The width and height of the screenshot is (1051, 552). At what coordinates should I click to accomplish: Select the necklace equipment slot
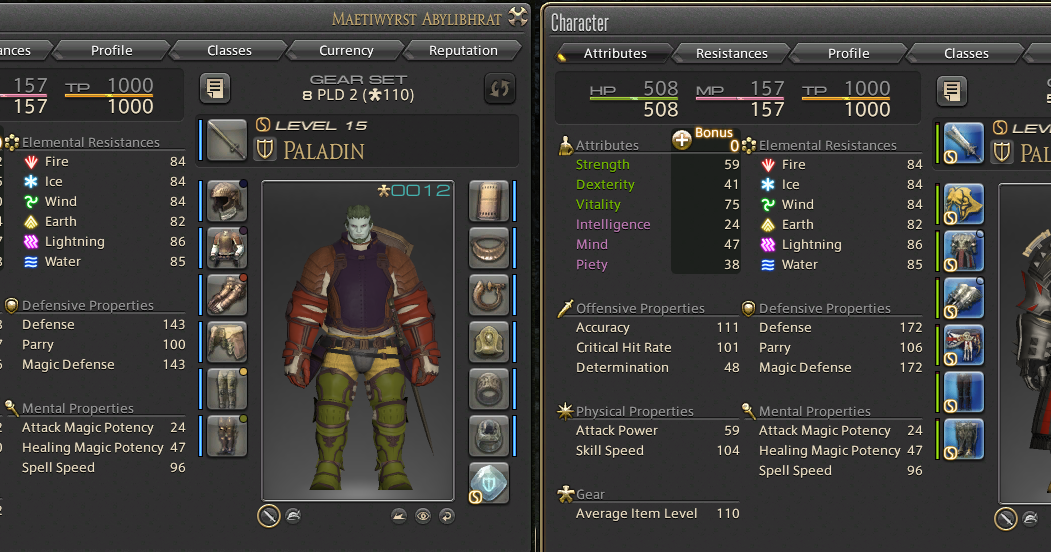coord(489,247)
